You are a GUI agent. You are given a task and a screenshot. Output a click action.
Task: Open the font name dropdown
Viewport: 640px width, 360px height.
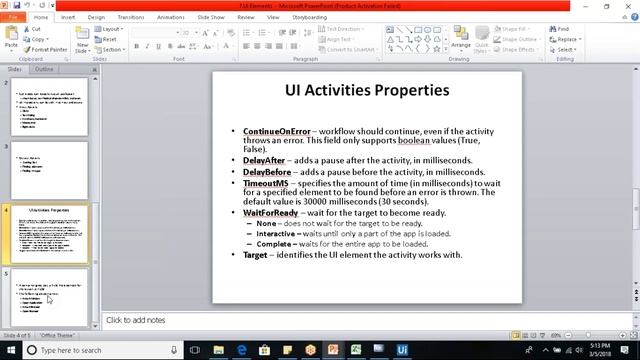coord(178,33)
